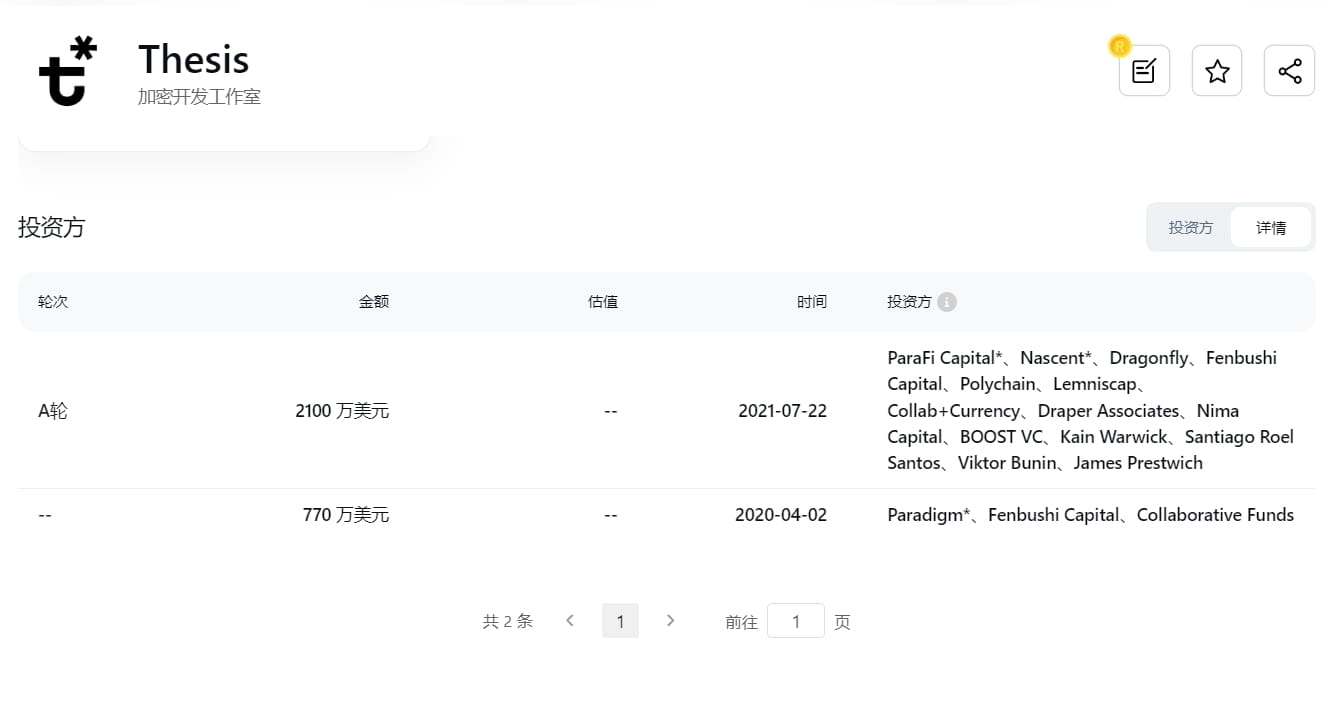Viewport: 1334px width, 720px height.
Task: Go to next page arrow
Action: [670, 621]
